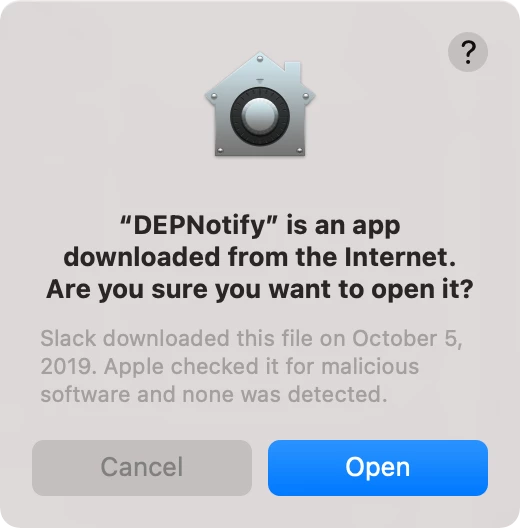The width and height of the screenshot is (520, 528).
Task: Click the word "Slack" in the description
Action: [68, 338]
